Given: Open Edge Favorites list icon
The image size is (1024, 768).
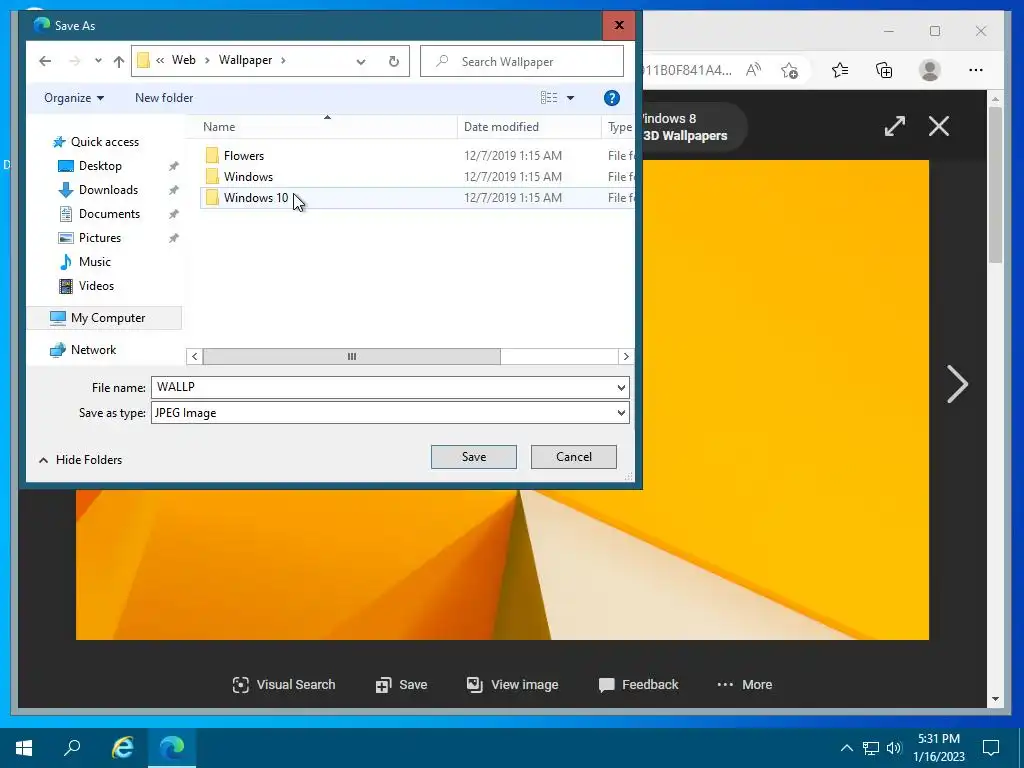Looking at the screenshot, I should (840, 70).
